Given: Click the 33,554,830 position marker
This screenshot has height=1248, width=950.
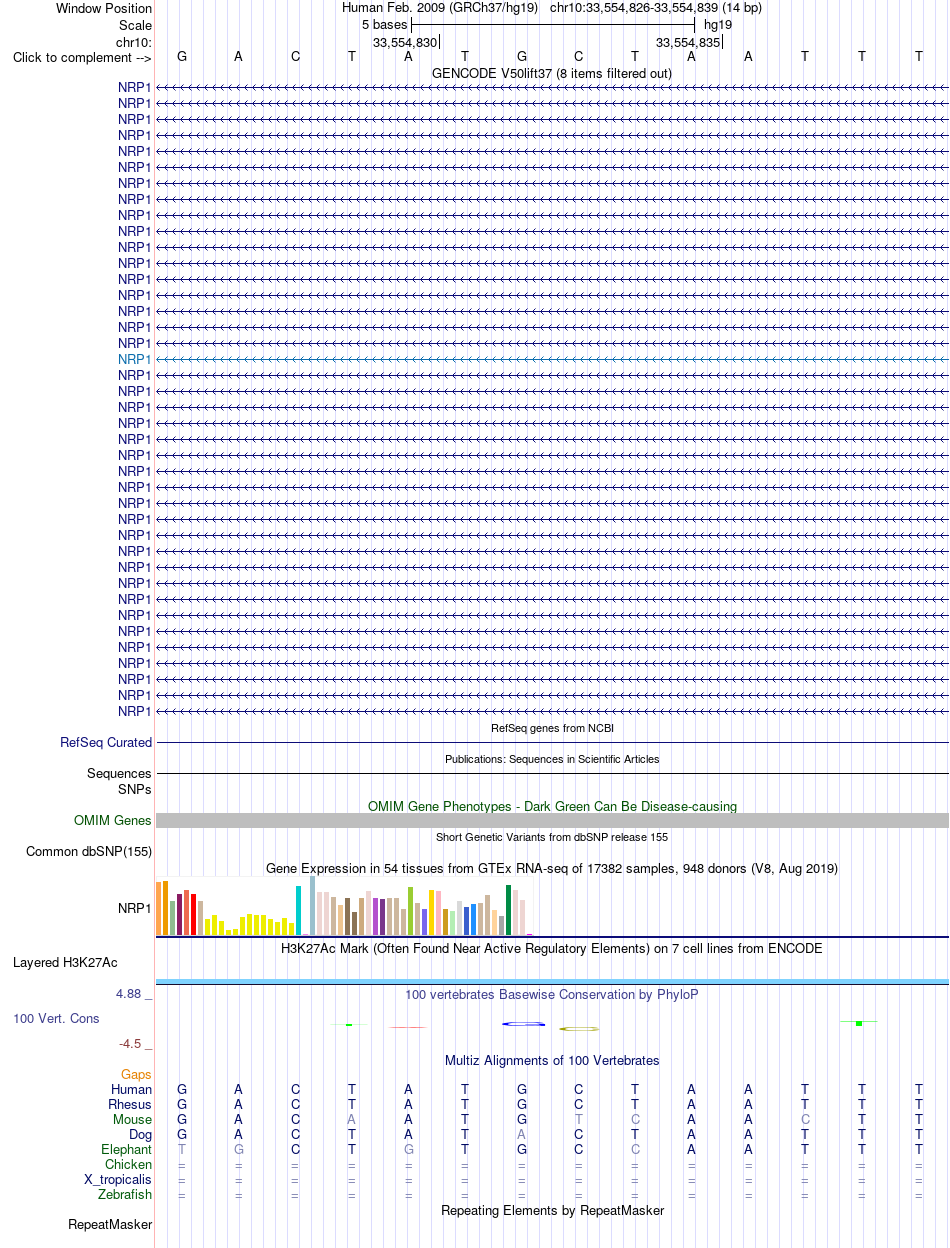Looking at the screenshot, I should pos(405,42).
